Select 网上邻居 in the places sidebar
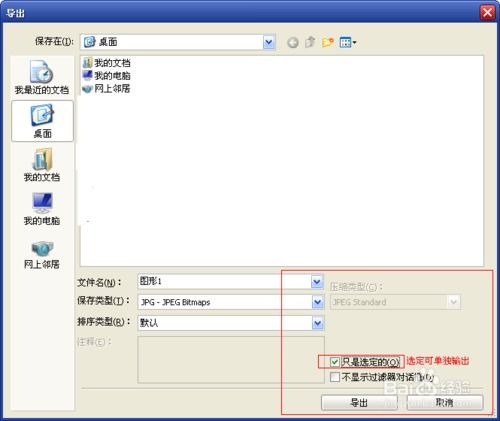Viewport: 500px width, 421px height. click(x=42, y=255)
